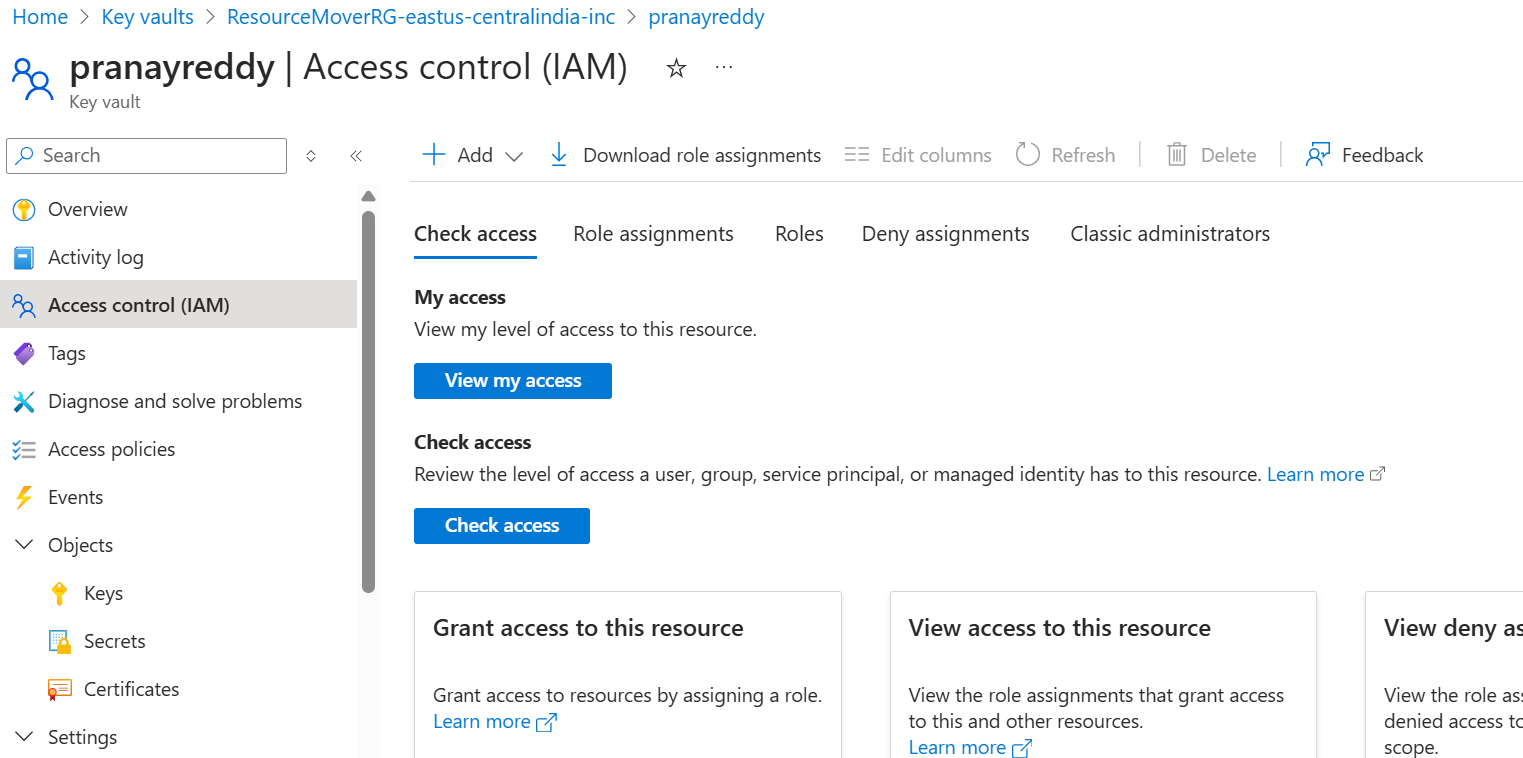1523x758 pixels.
Task: Click the Access policies checklist icon
Action: tap(24, 450)
